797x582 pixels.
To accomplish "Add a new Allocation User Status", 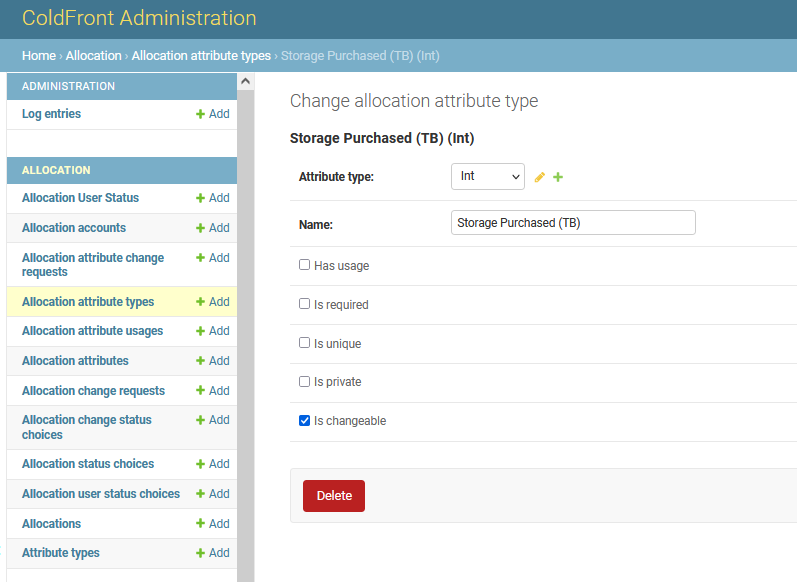I will [x=213, y=198].
